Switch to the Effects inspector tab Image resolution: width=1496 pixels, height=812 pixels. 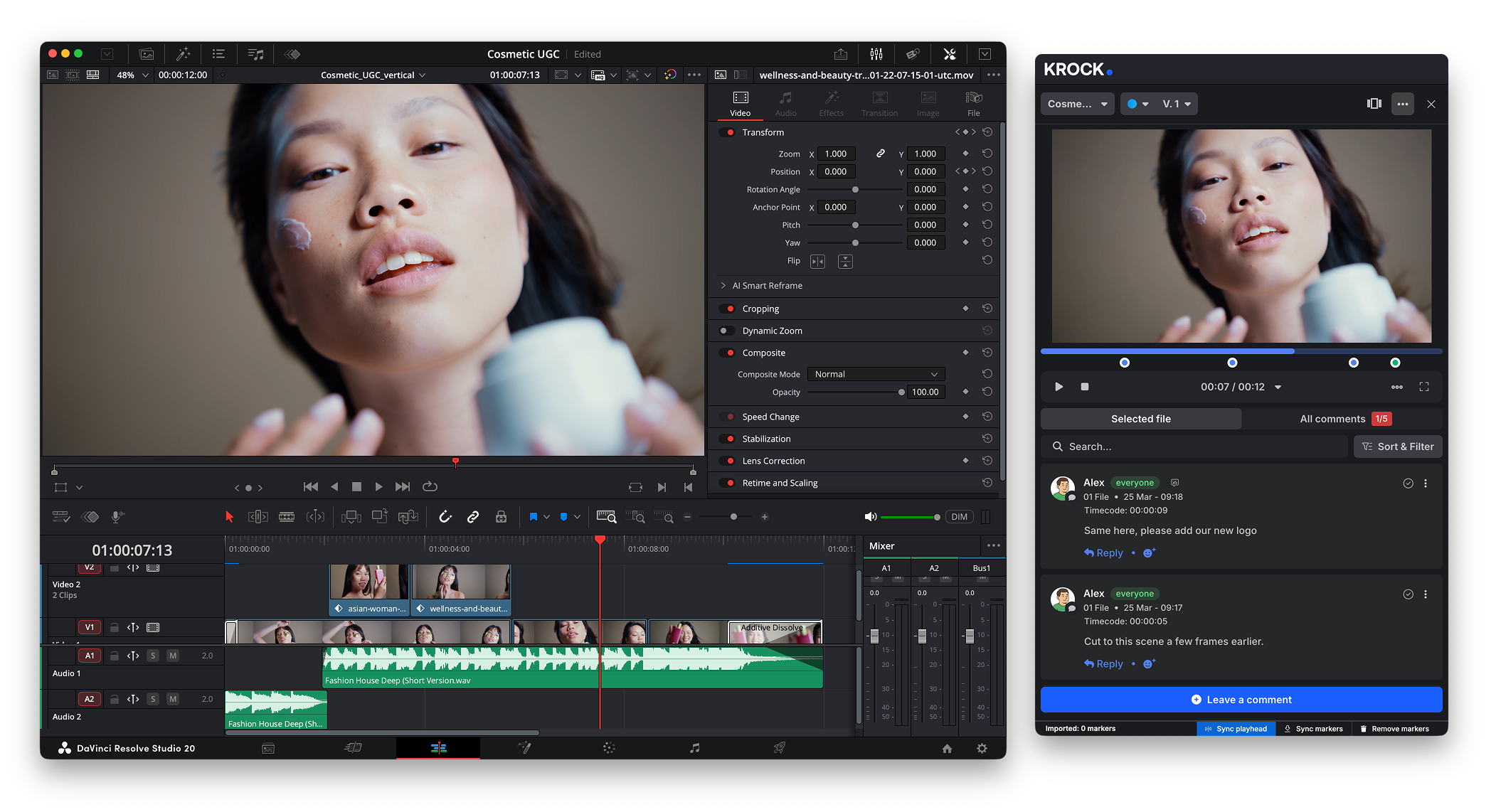tap(831, 104)
